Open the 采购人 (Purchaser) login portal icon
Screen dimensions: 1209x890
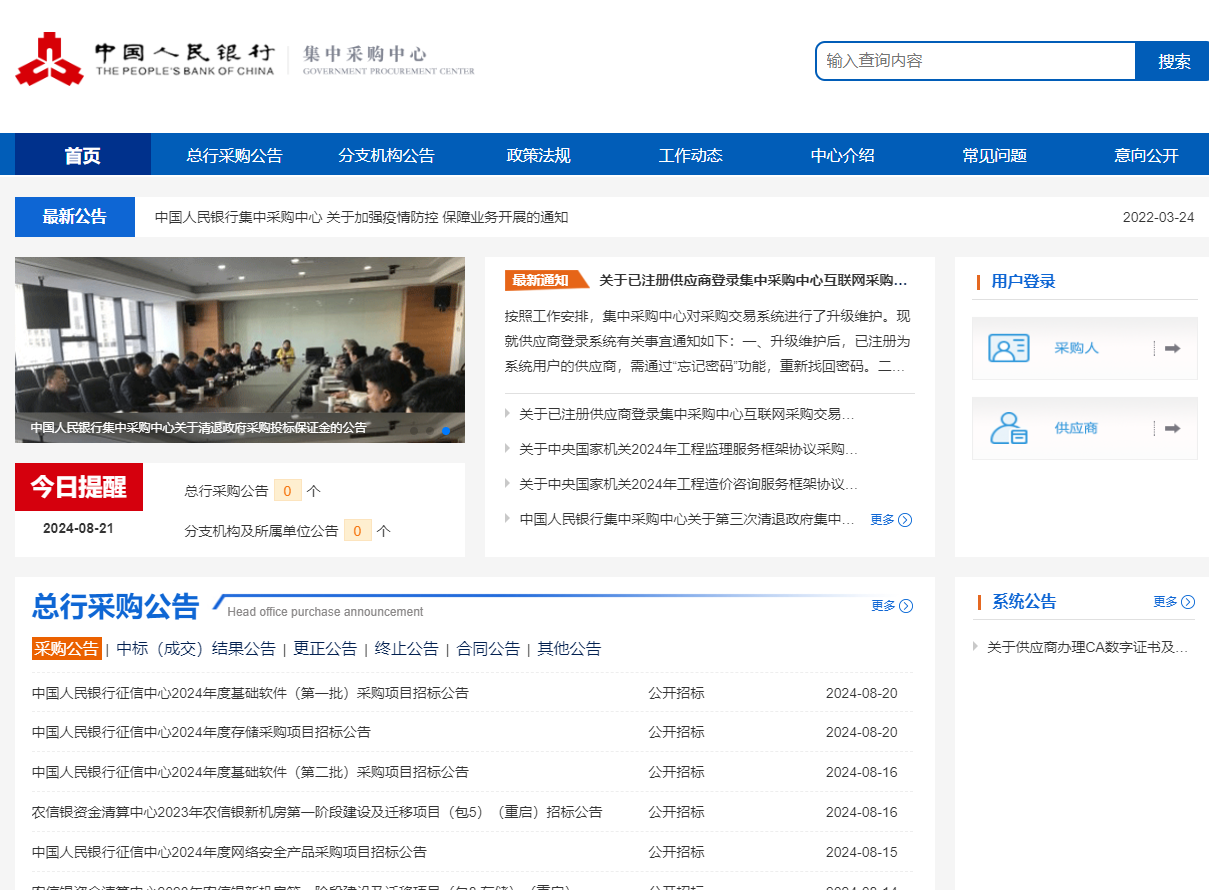(1008, 348)
